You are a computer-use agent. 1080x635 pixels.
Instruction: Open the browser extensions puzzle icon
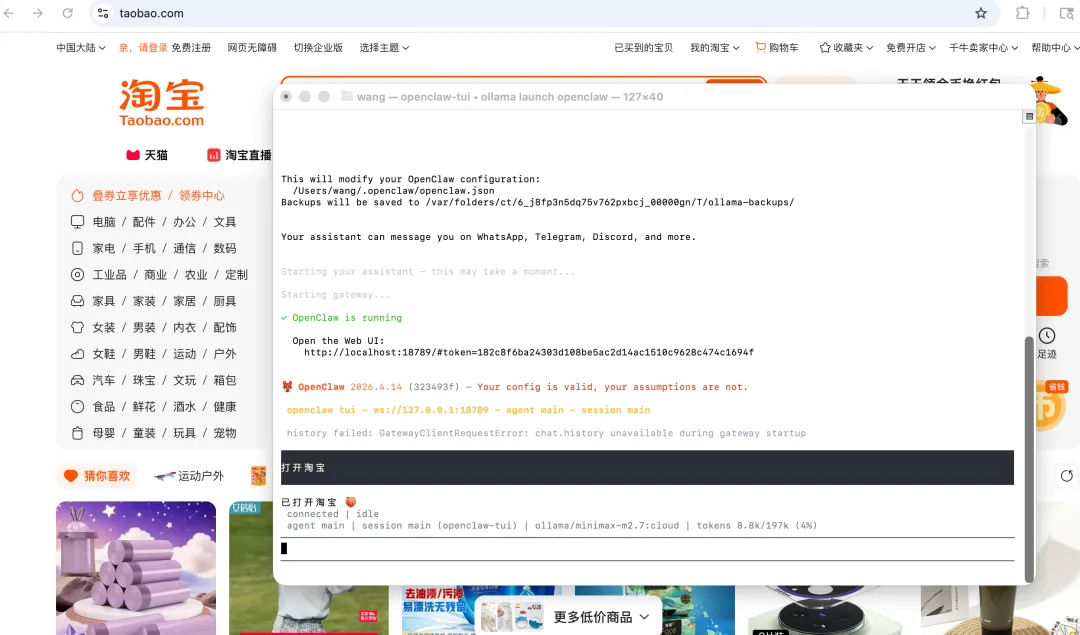point(1023,13)
